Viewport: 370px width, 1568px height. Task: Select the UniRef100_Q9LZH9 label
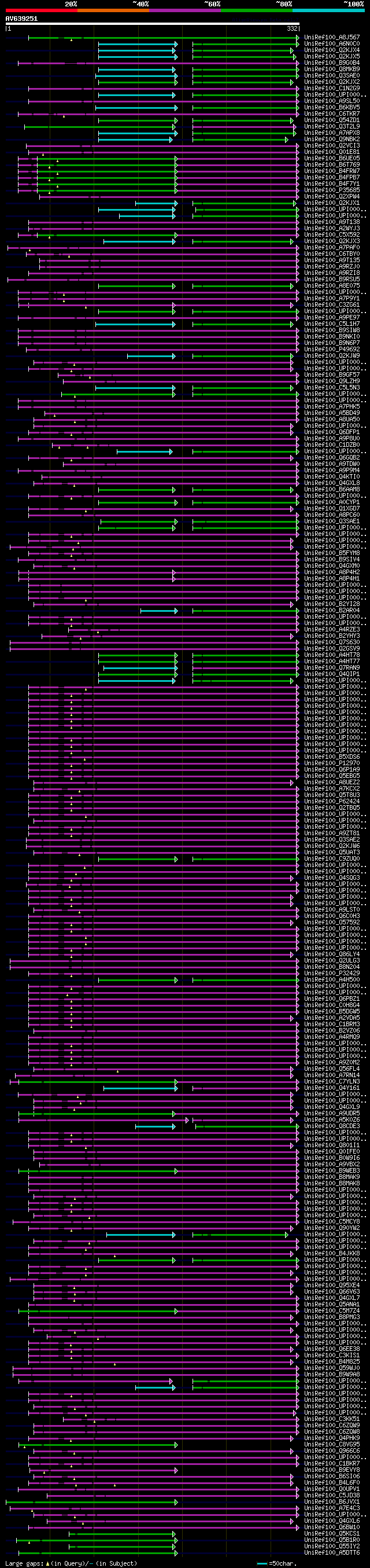[332, 381]
